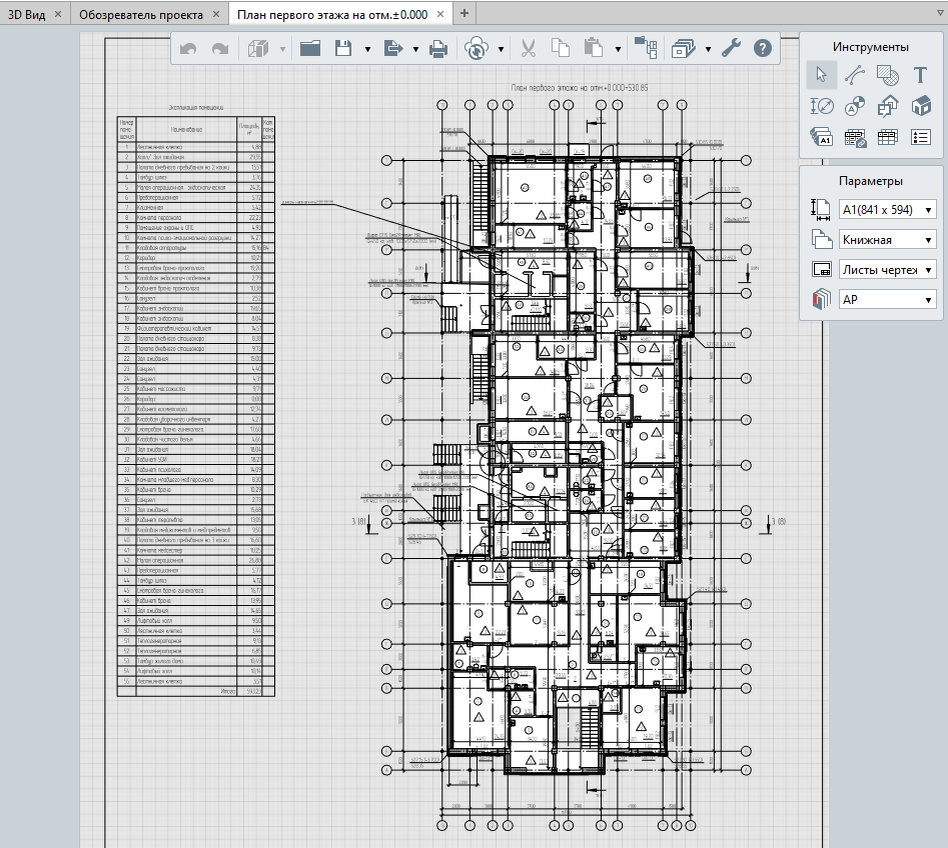Viewport: 948px width, 848px height.
Task: Click the Print icon
Action: pos(440,48)
